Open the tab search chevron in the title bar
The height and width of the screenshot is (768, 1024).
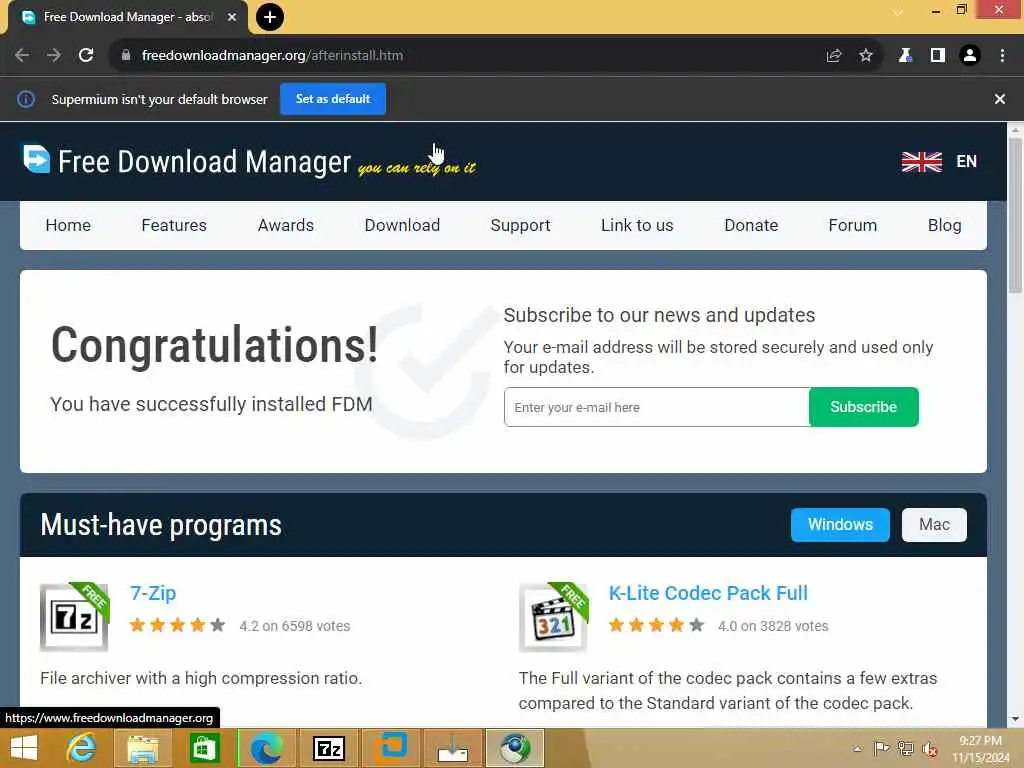point(899,11)
